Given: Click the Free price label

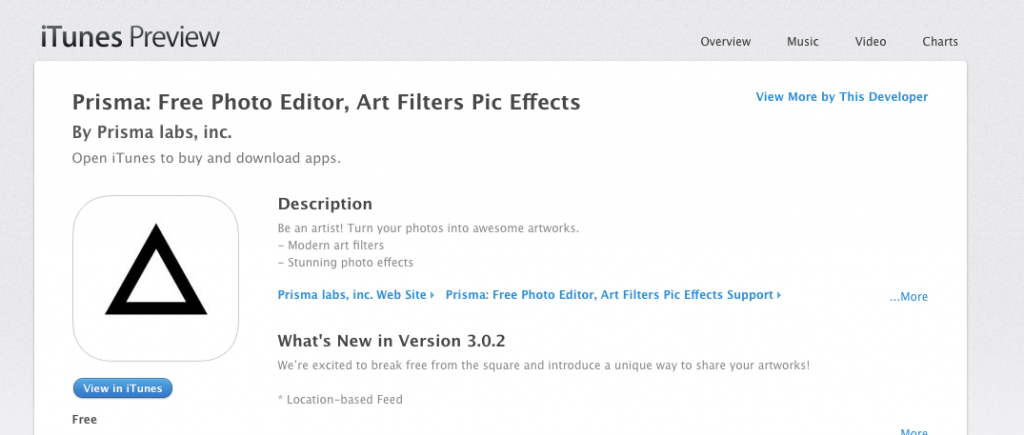Looking at the screenshot, I should 84,419.
